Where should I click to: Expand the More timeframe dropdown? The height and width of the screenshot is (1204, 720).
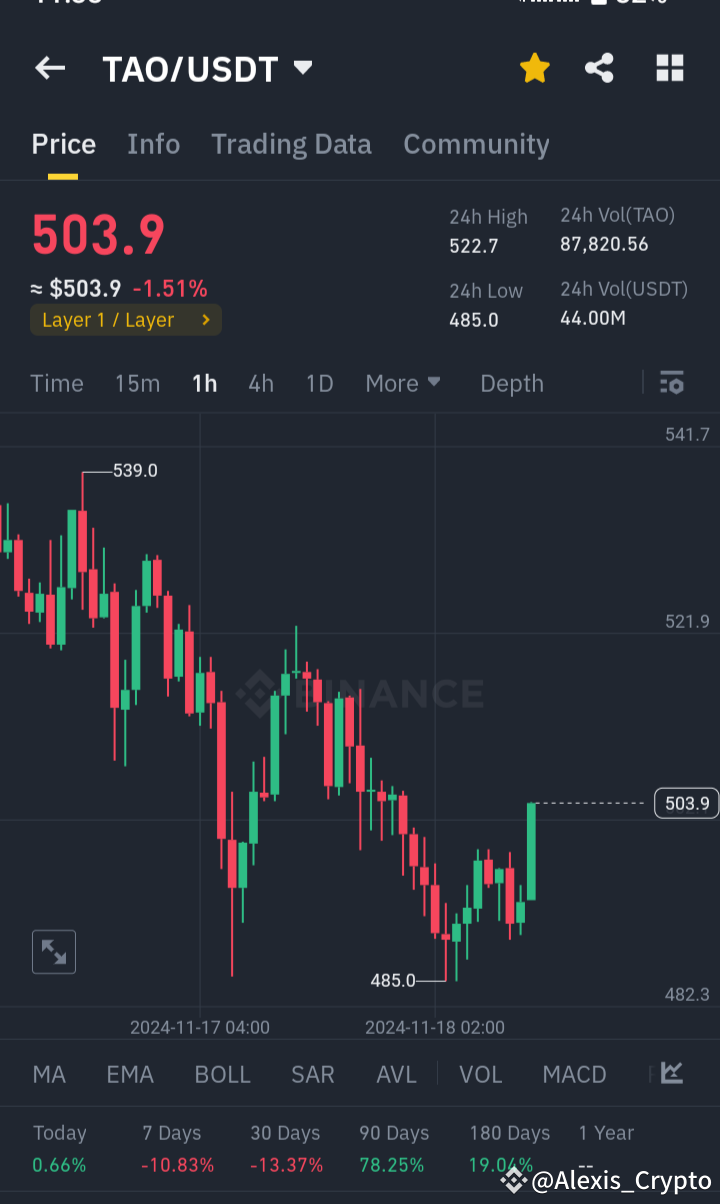tap(403, 383)
